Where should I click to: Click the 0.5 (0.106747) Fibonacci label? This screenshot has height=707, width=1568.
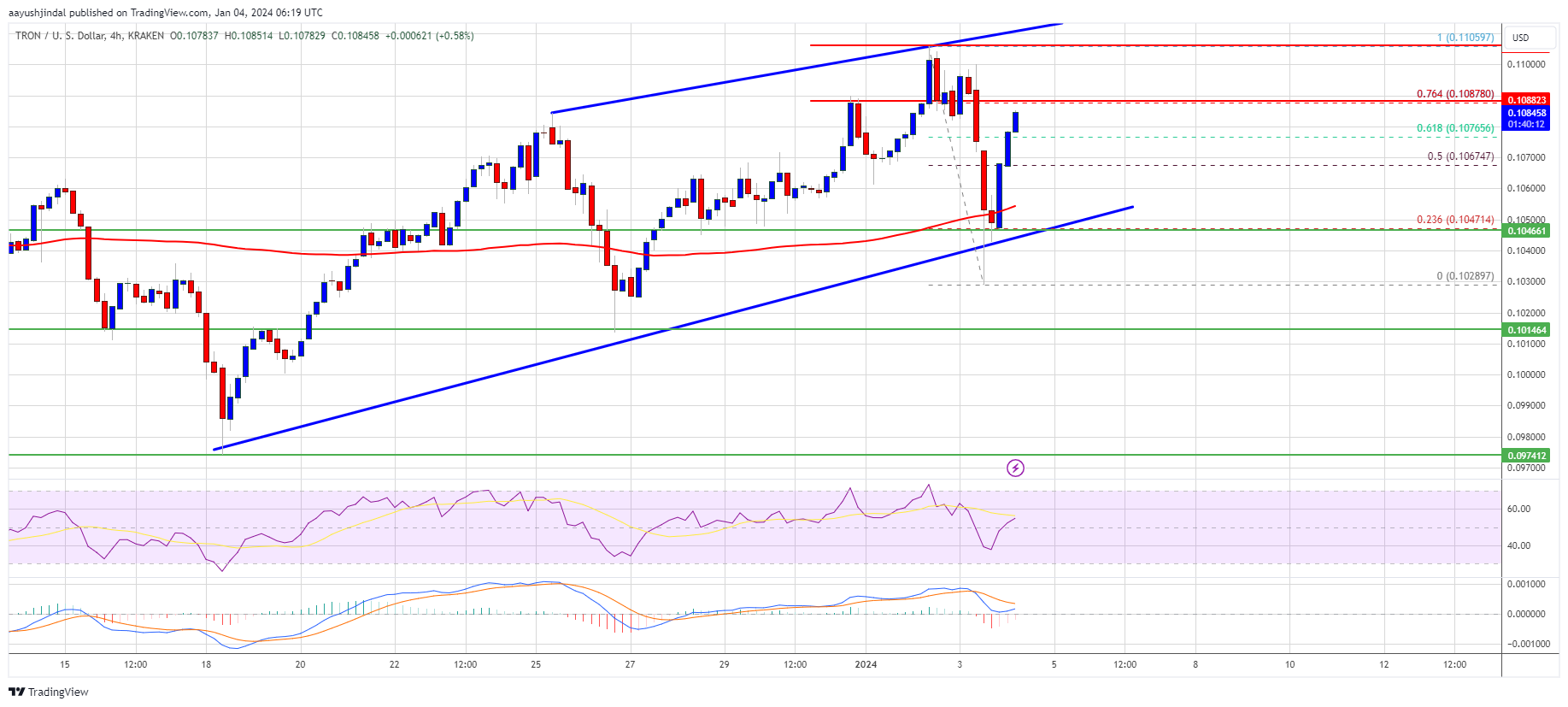point(1460,156)
